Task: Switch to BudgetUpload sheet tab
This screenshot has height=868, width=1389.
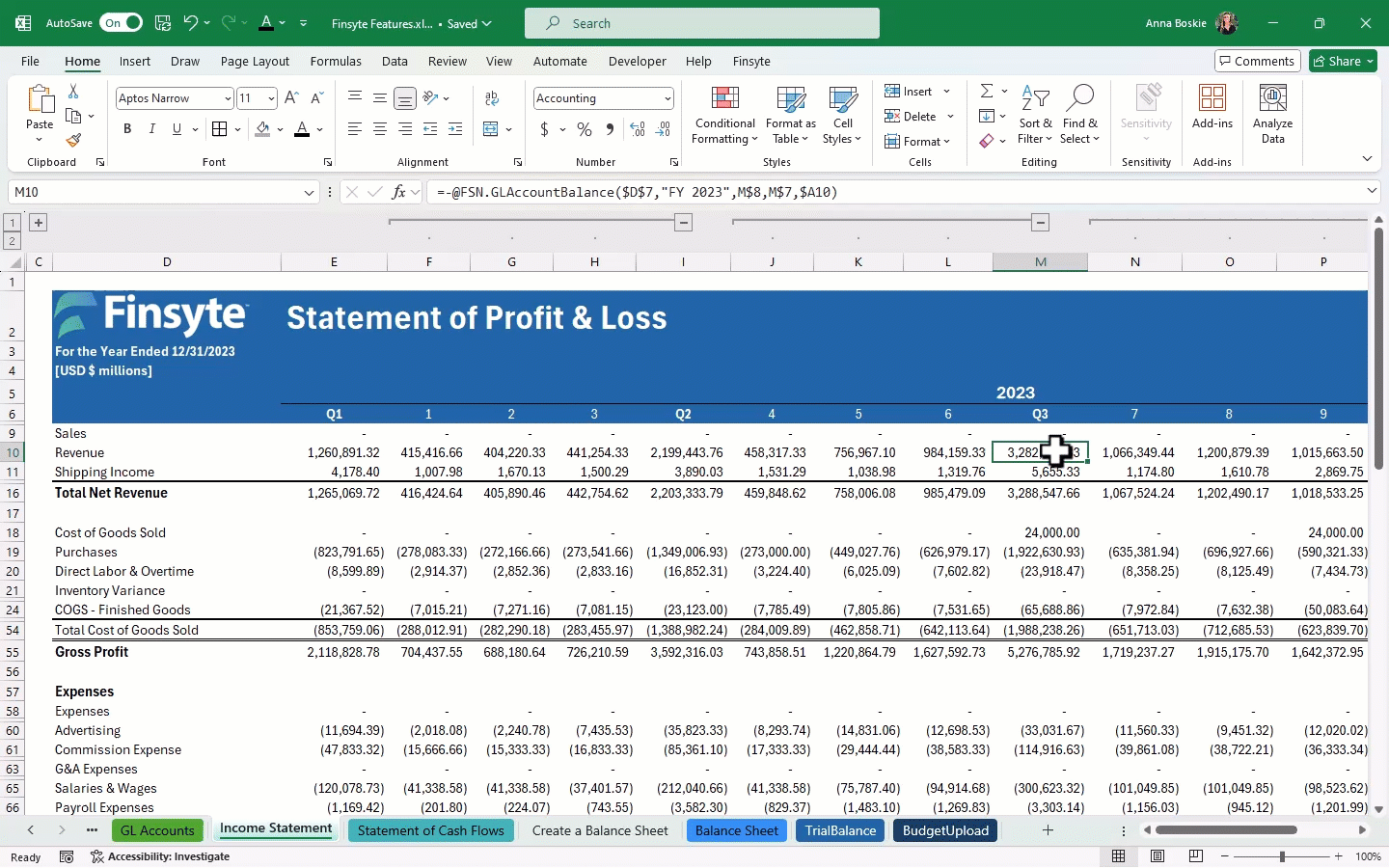Action: 945,830
